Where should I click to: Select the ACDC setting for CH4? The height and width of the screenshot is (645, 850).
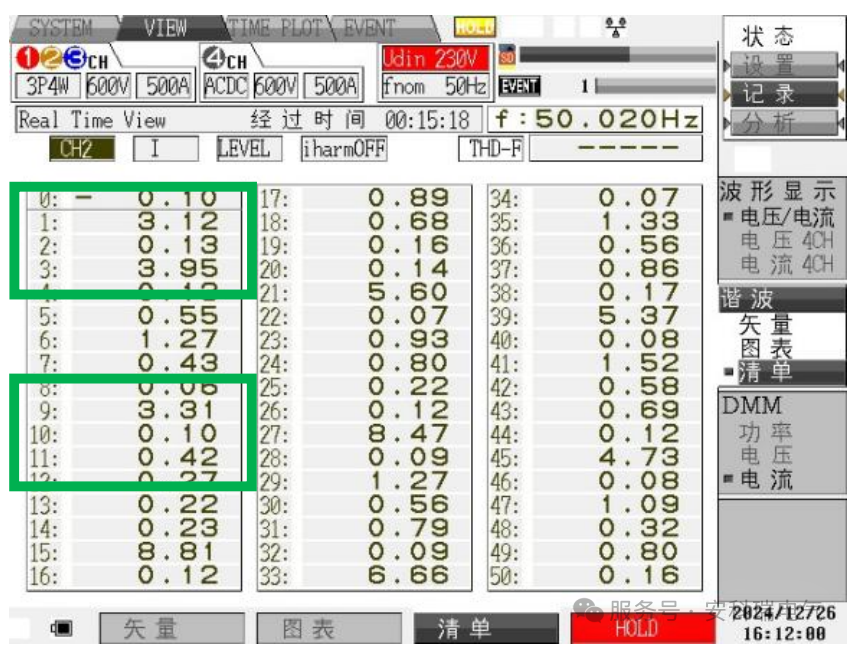point(226,86)
